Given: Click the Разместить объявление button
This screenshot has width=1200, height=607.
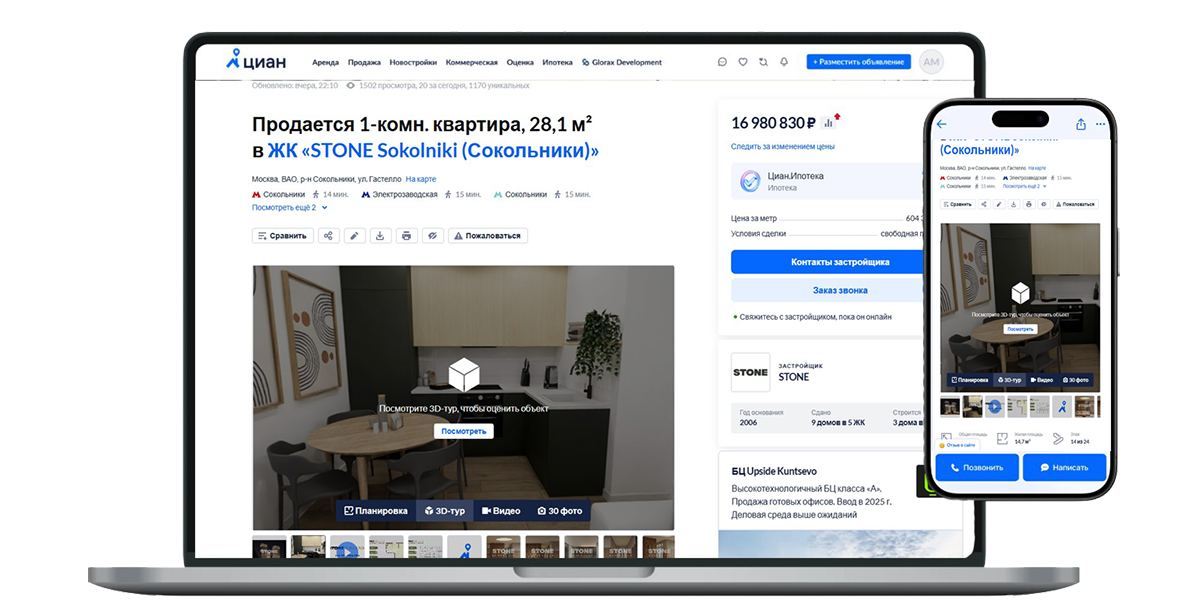Looking at the screenshot, I should coord(859,62).
